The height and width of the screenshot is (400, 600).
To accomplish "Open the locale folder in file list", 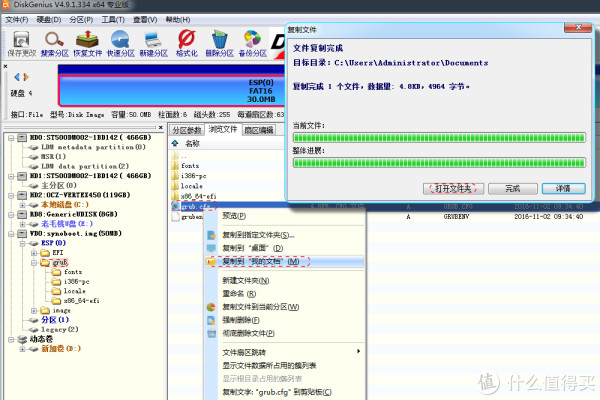I will 191,186.
